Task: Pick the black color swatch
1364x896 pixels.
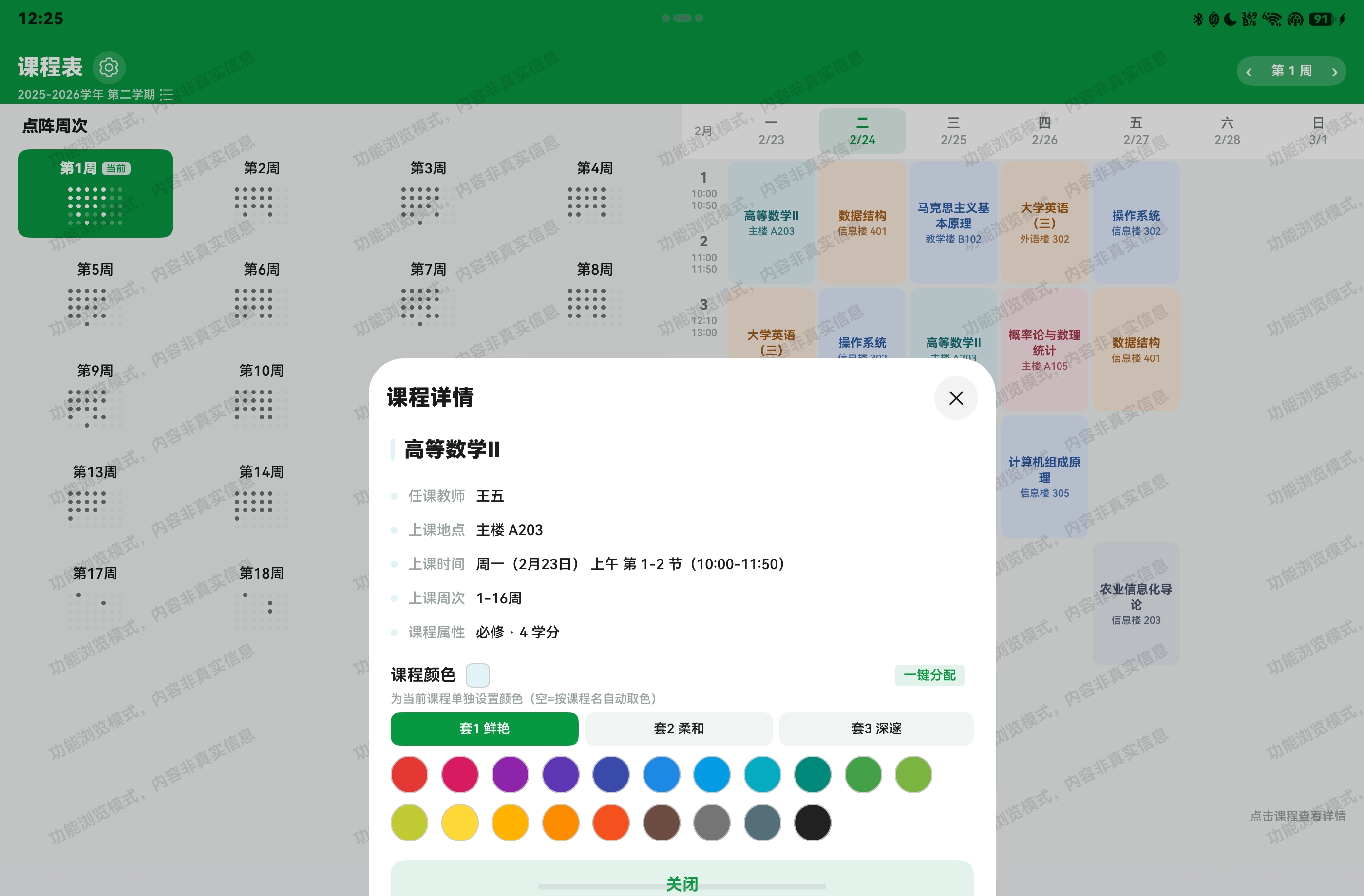Action: pos(813,822)
